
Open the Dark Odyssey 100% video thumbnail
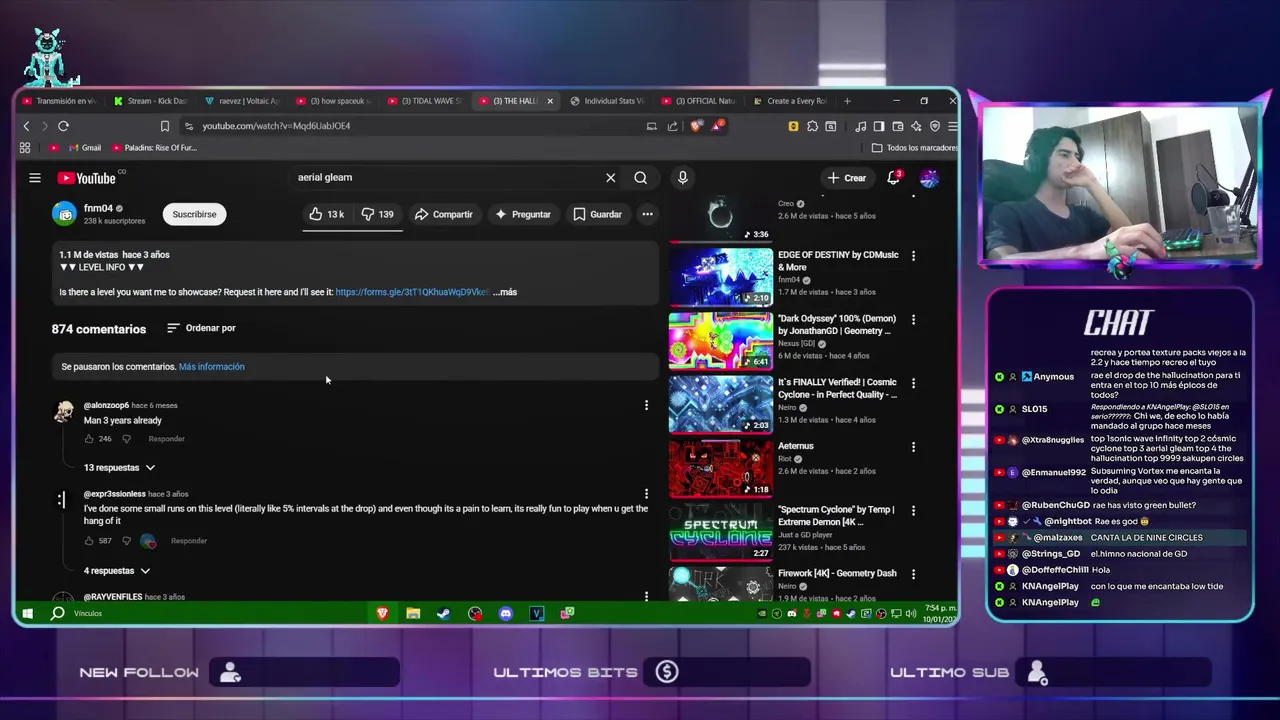point(720,340)
